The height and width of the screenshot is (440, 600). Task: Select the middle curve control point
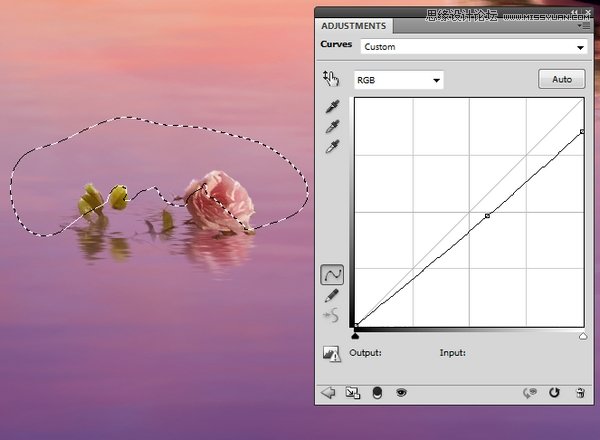coord(488,216)
